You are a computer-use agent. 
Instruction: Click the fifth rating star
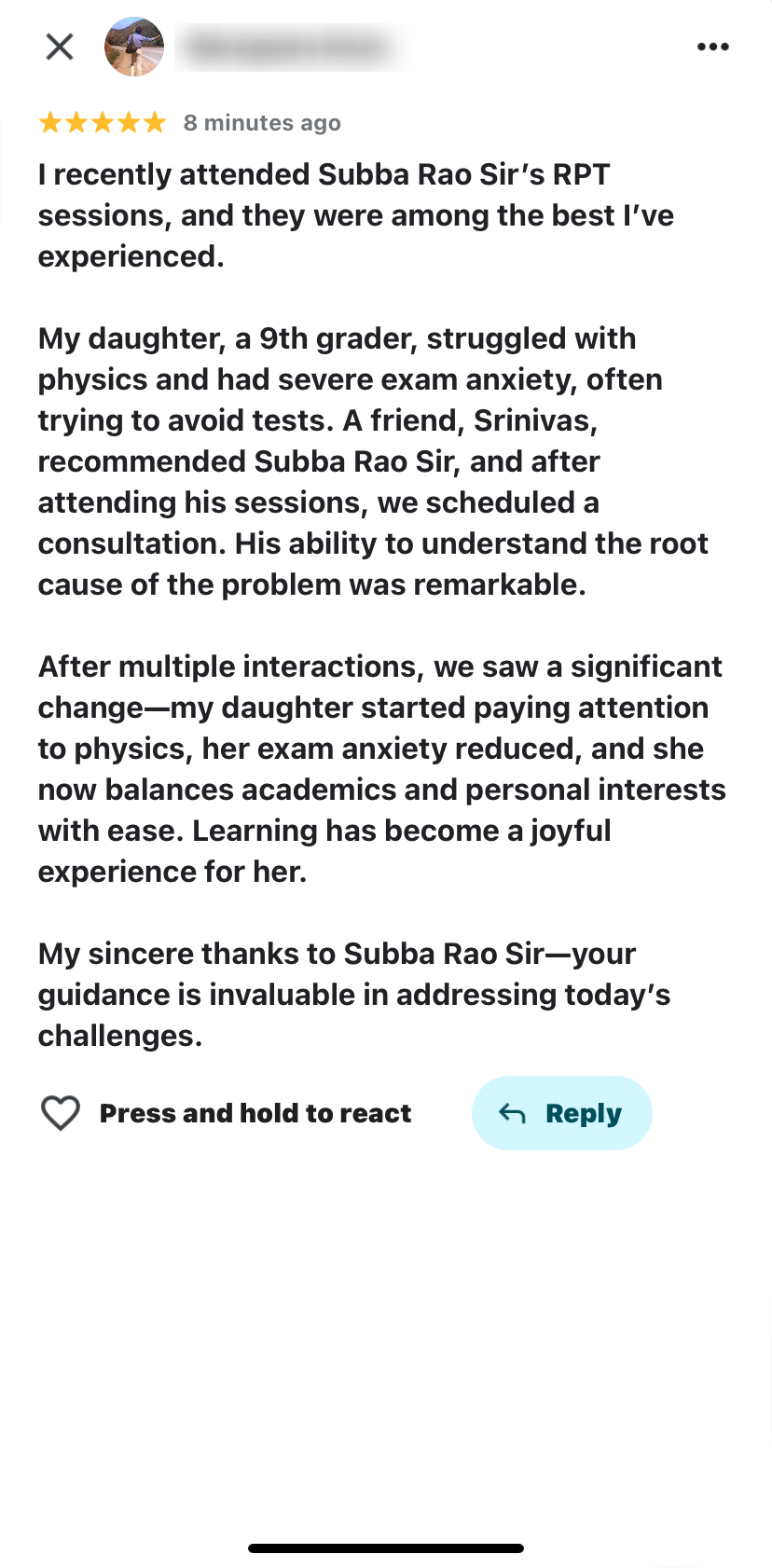coord(155,122)
